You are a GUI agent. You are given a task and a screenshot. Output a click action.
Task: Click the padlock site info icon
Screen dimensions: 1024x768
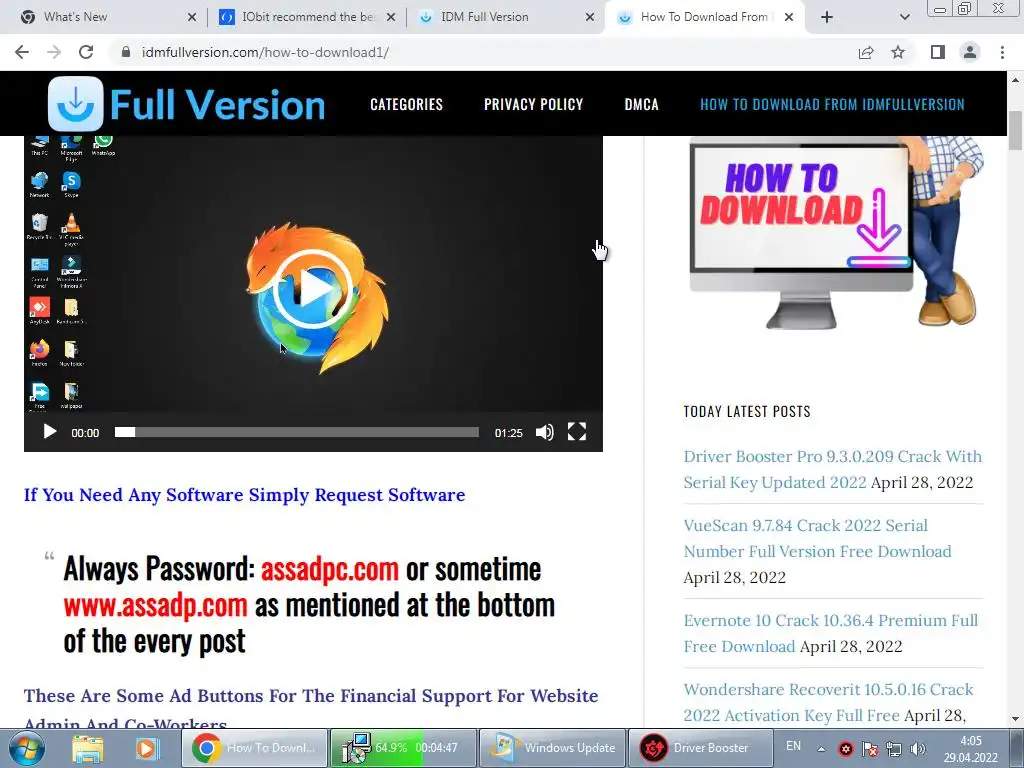tap(126, 52)
